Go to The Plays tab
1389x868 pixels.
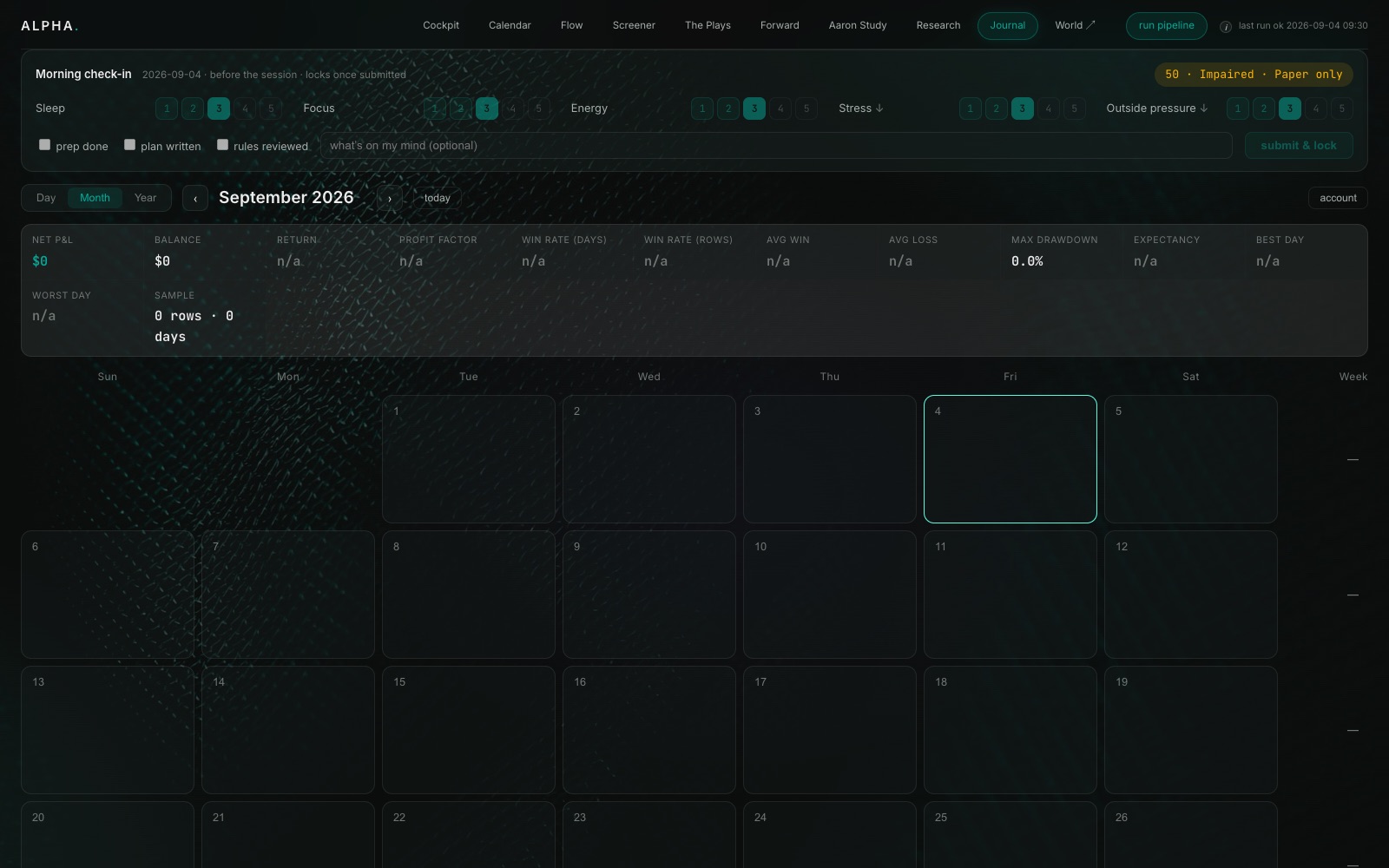tap(708, 25)
